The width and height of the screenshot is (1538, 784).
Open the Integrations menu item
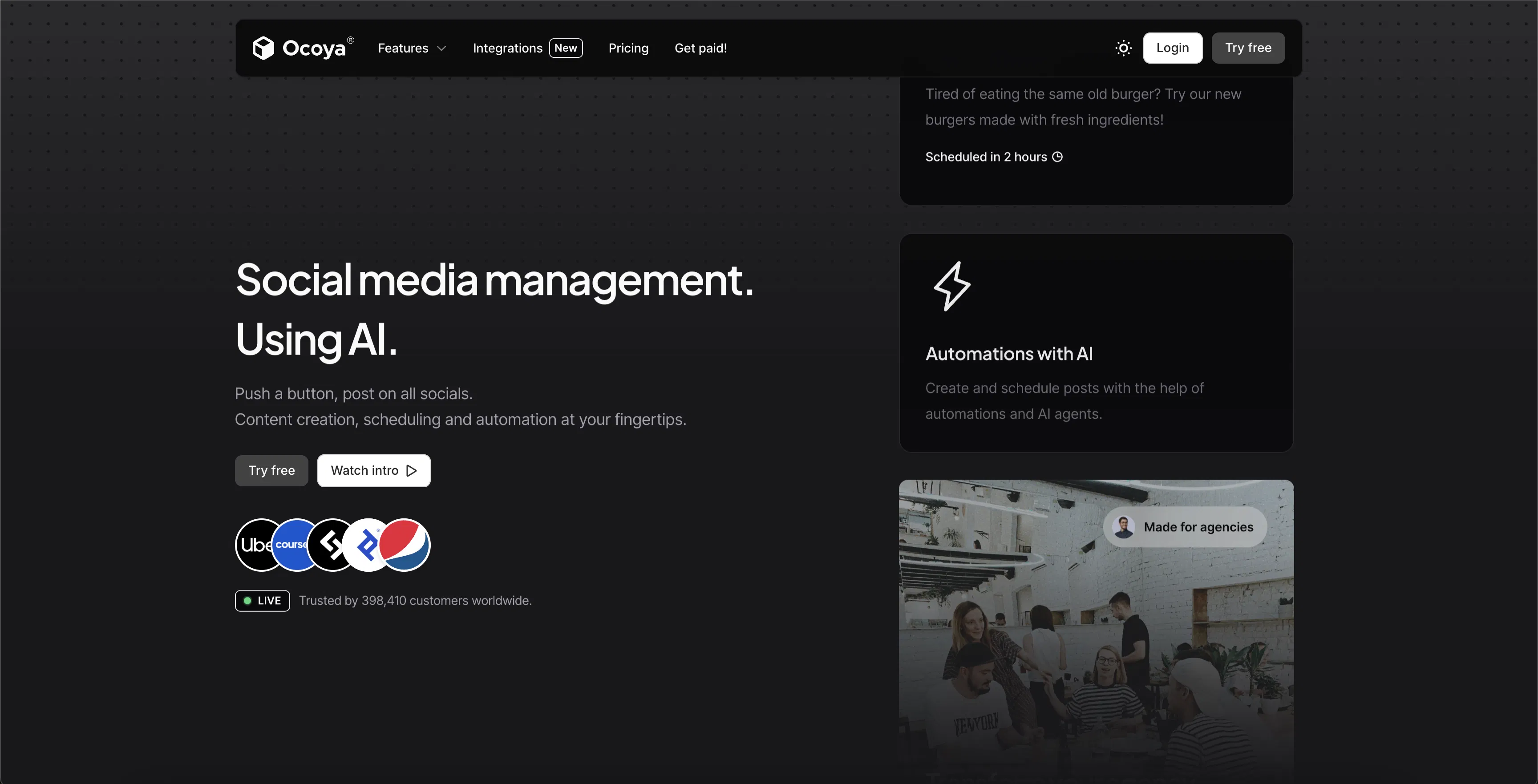[x=507, y=48]
